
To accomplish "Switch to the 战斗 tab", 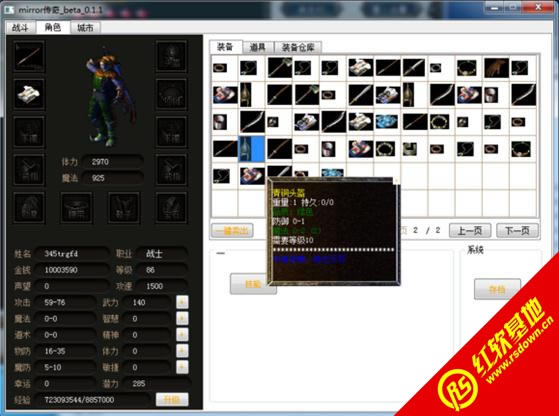I will point(20,28).
